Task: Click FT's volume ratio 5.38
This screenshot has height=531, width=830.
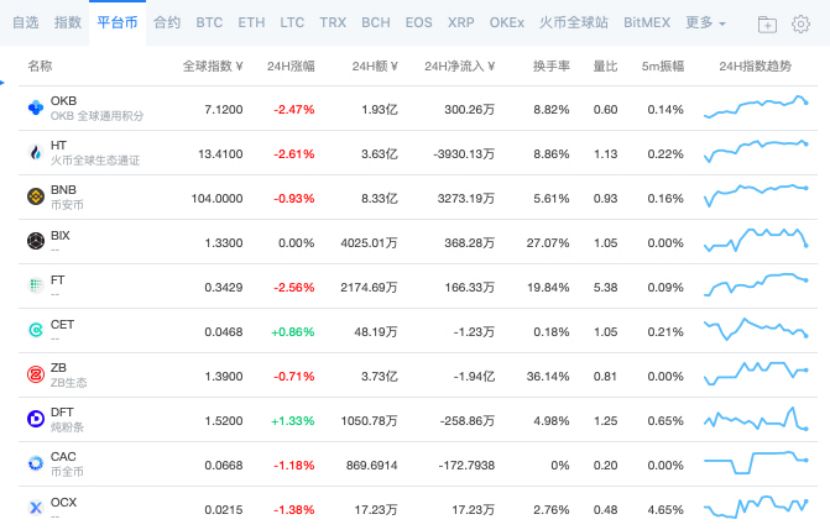Action: (605, 287)
